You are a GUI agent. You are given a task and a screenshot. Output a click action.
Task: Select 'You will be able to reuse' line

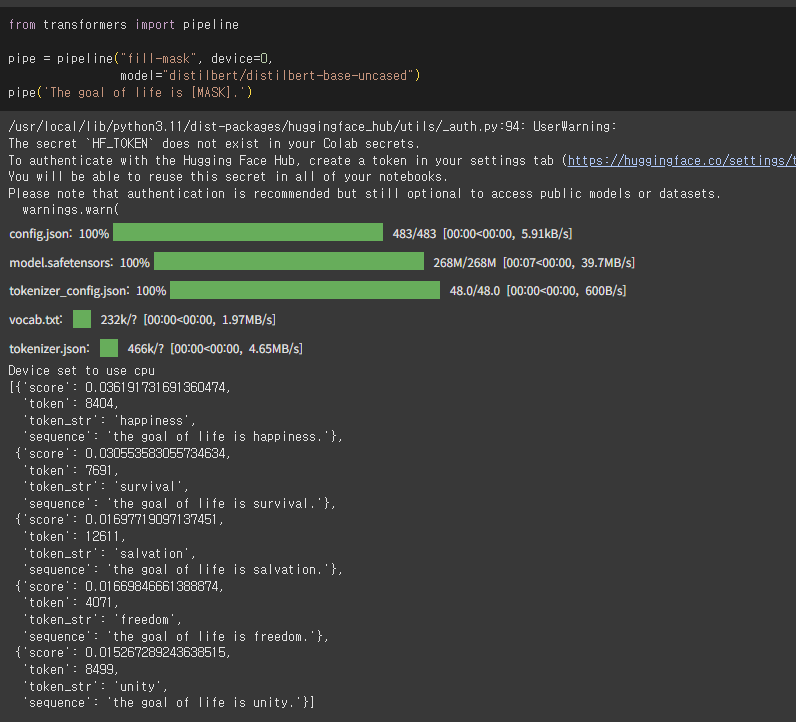tap(228, 177)
